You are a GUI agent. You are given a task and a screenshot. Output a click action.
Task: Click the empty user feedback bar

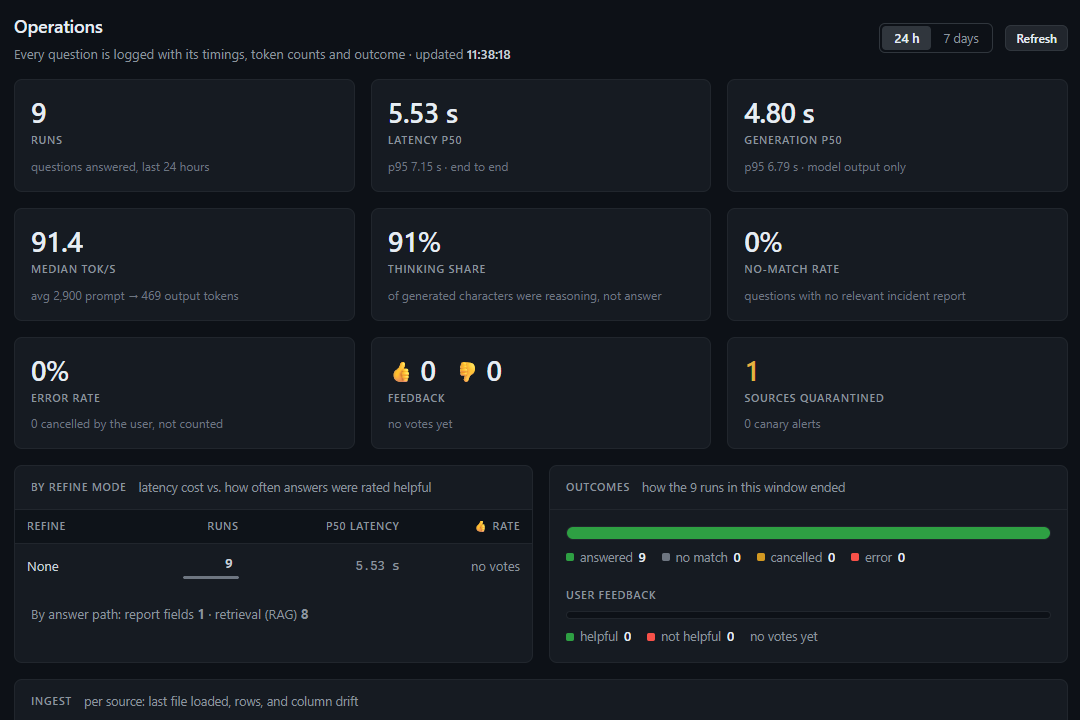(x=808, y=615)
